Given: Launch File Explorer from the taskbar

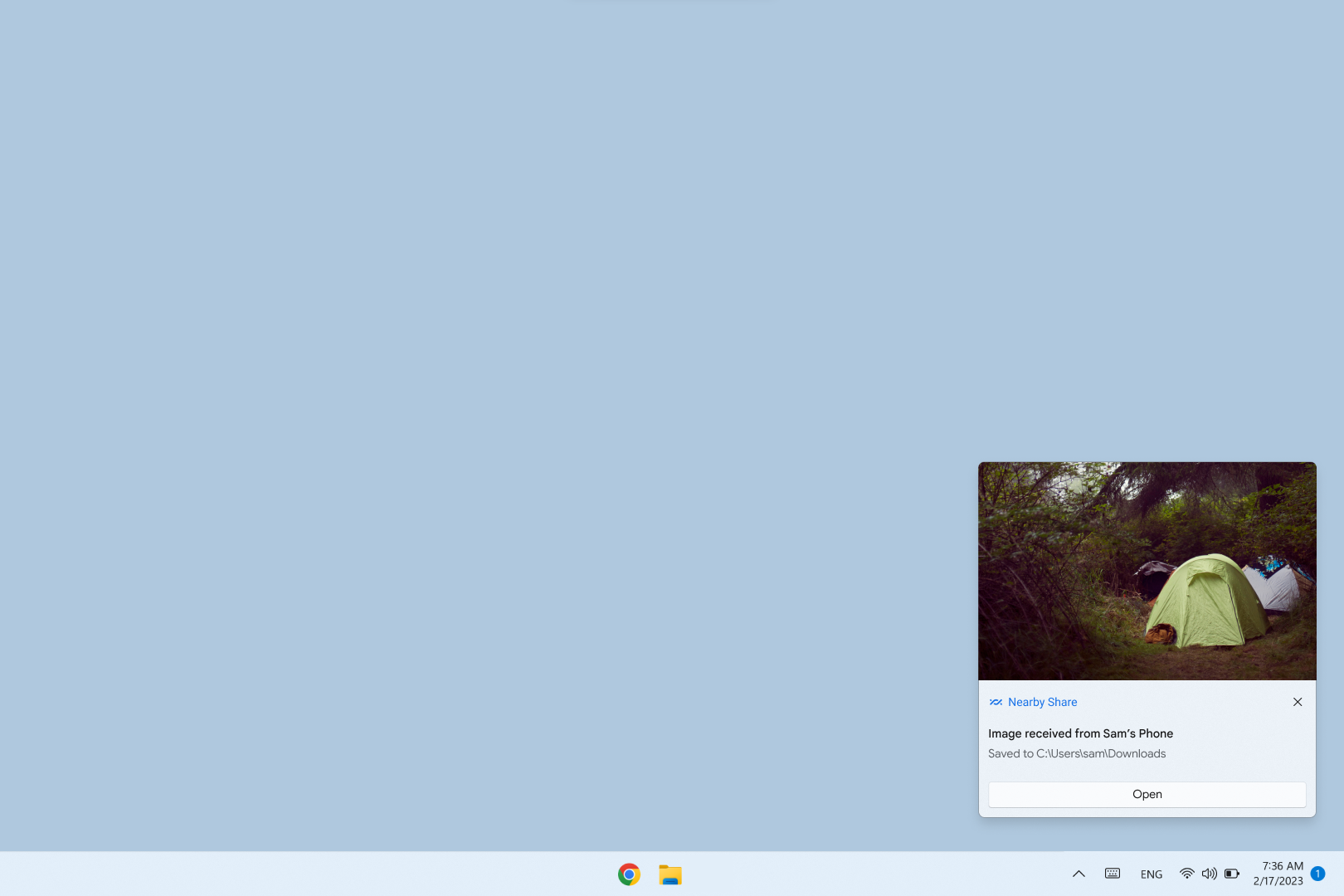Looking at the screenshot, I should pyautogui.click(x=670, y=874).
